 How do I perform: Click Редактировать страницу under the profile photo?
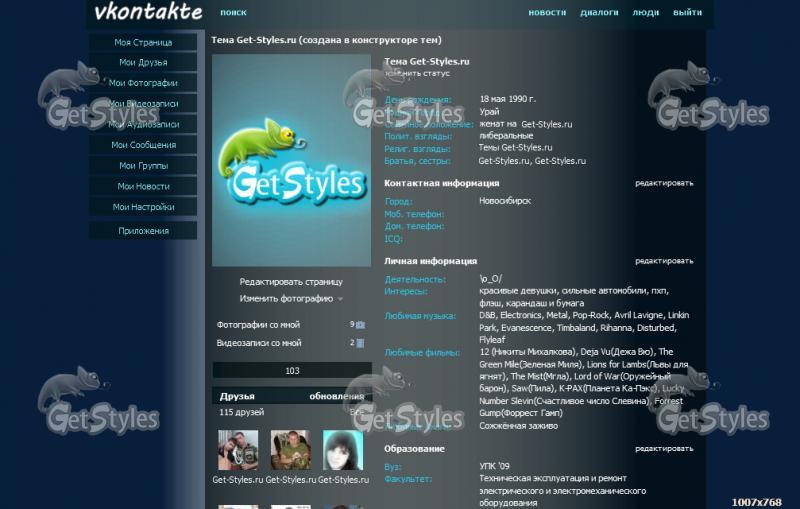291,282
